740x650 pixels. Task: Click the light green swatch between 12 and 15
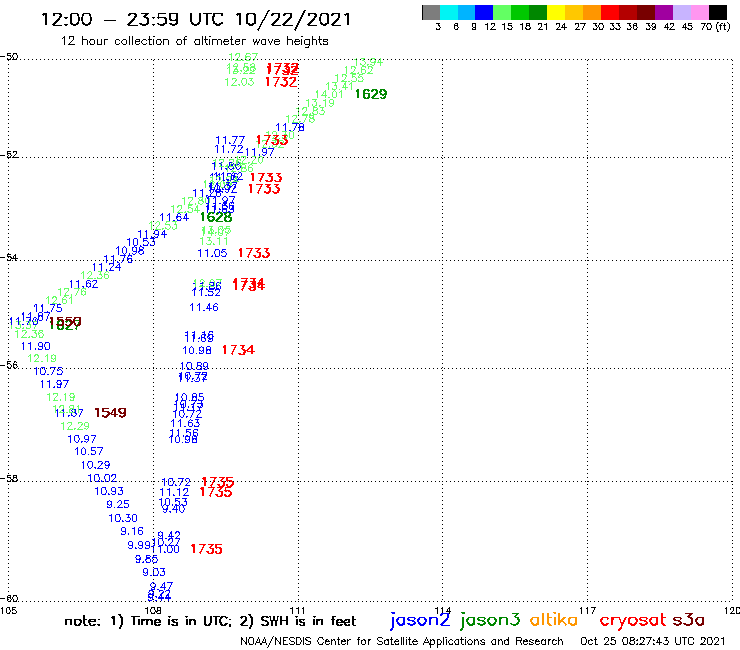[x=502, y=12]
